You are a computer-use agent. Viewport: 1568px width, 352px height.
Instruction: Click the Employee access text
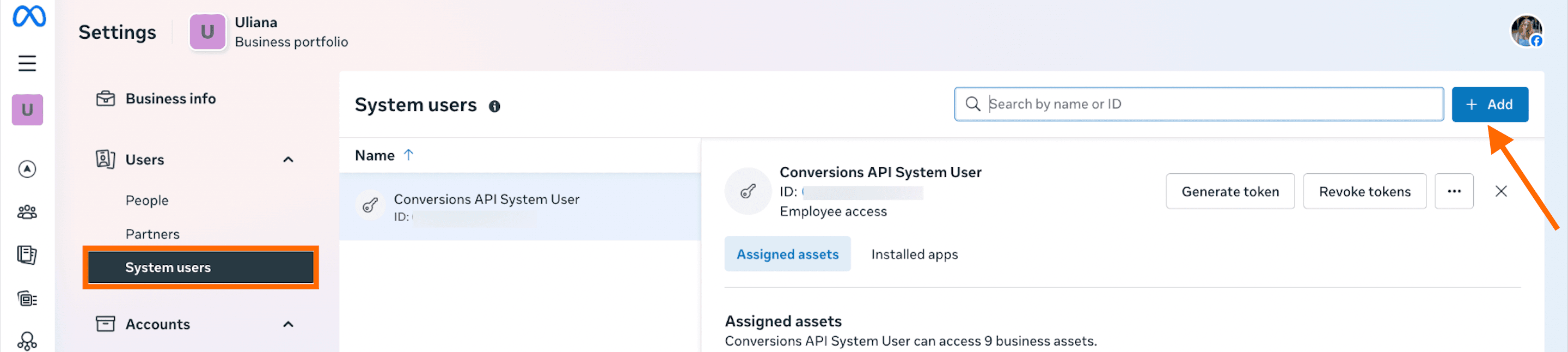(832, 211)
